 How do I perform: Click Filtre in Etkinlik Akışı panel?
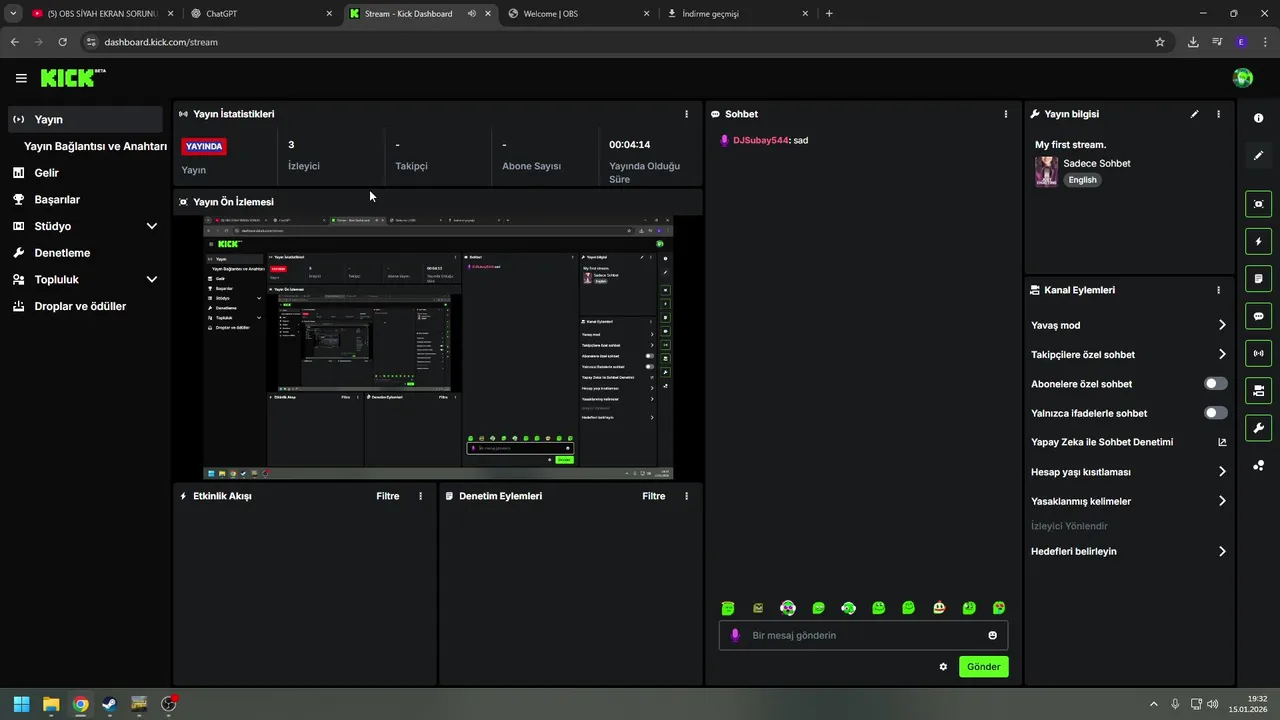tap(387, 496)
